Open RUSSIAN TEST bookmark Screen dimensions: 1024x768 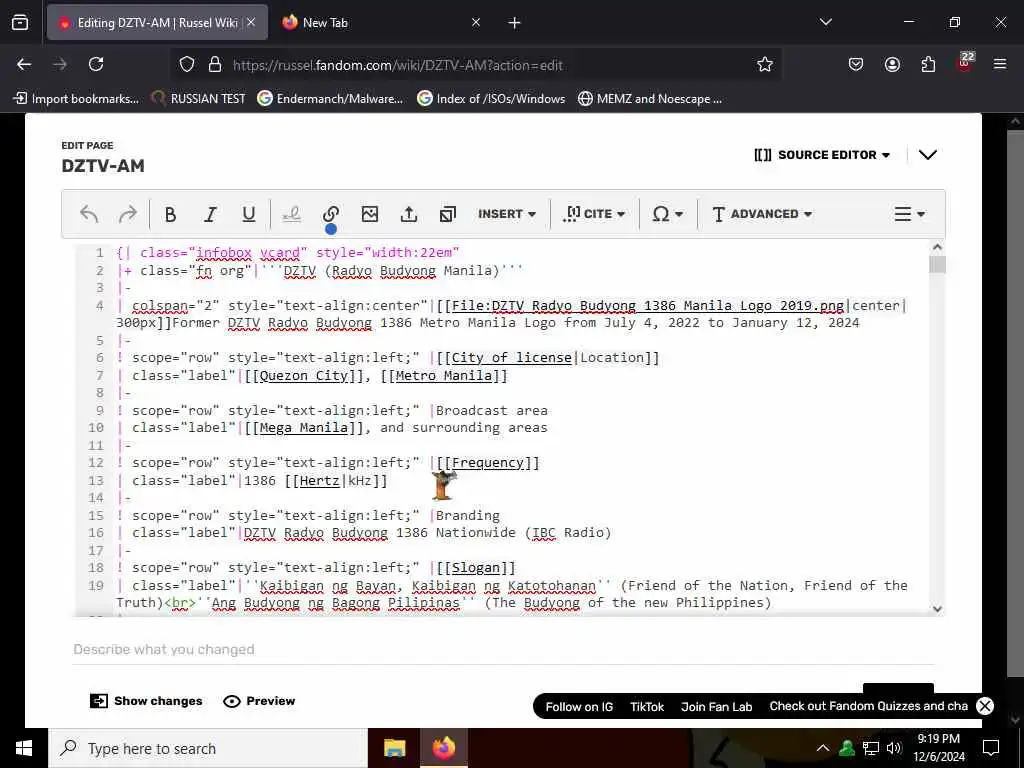click(199, 99)
